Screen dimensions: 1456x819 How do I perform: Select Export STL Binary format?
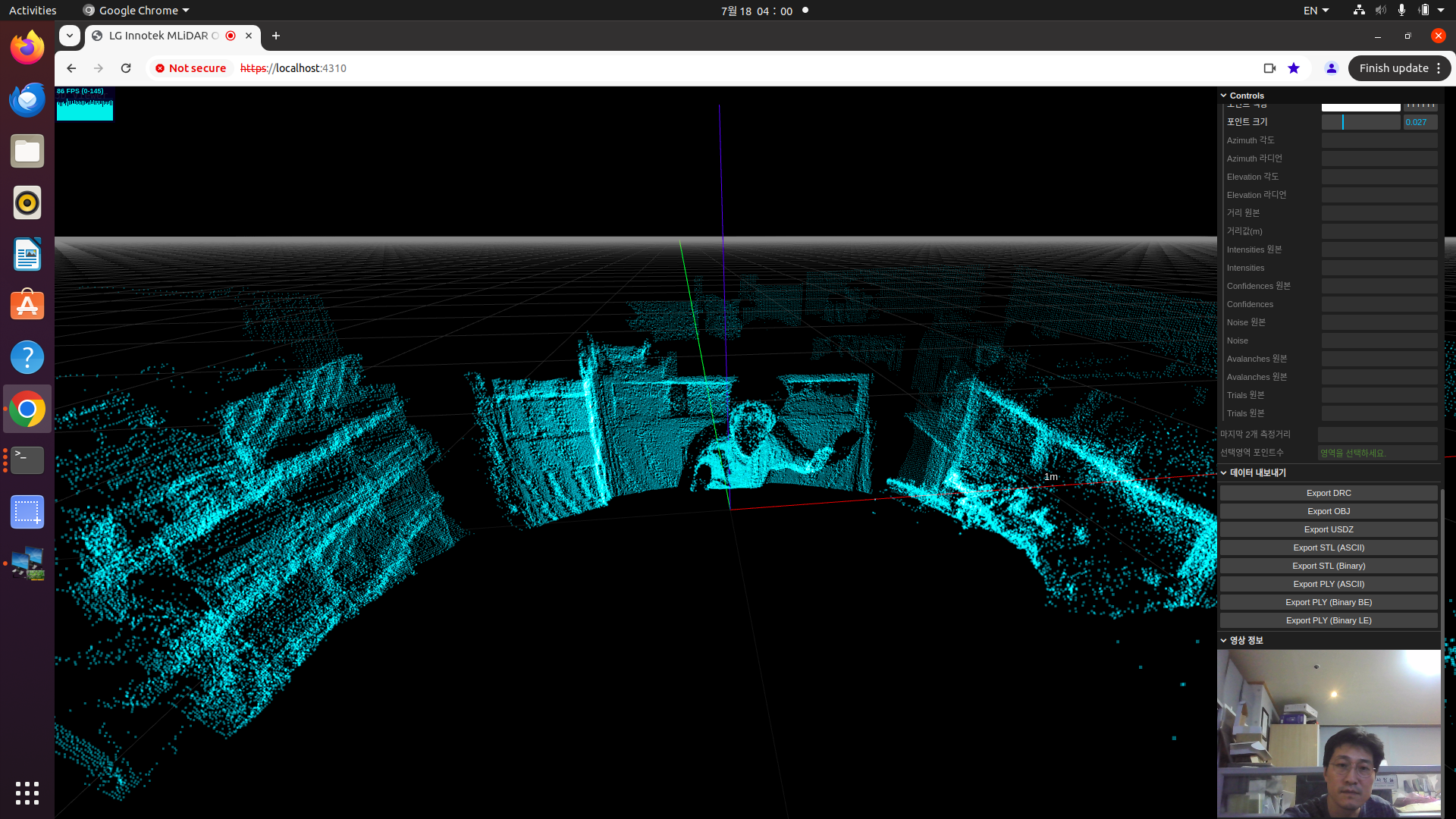[x=1328, y=565]
